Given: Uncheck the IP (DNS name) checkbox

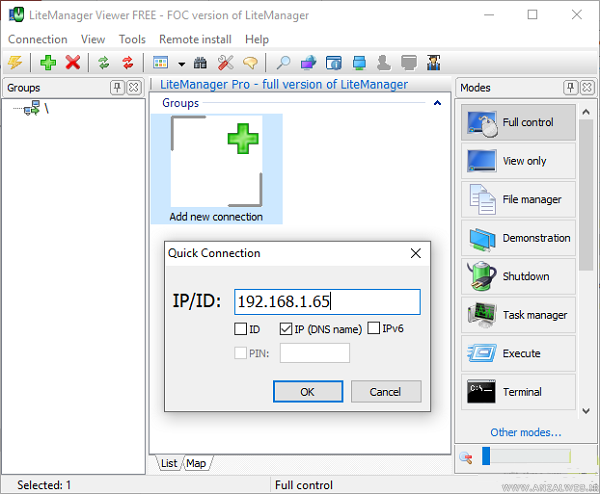Looking at the screenshot, I should click(286, 329).
